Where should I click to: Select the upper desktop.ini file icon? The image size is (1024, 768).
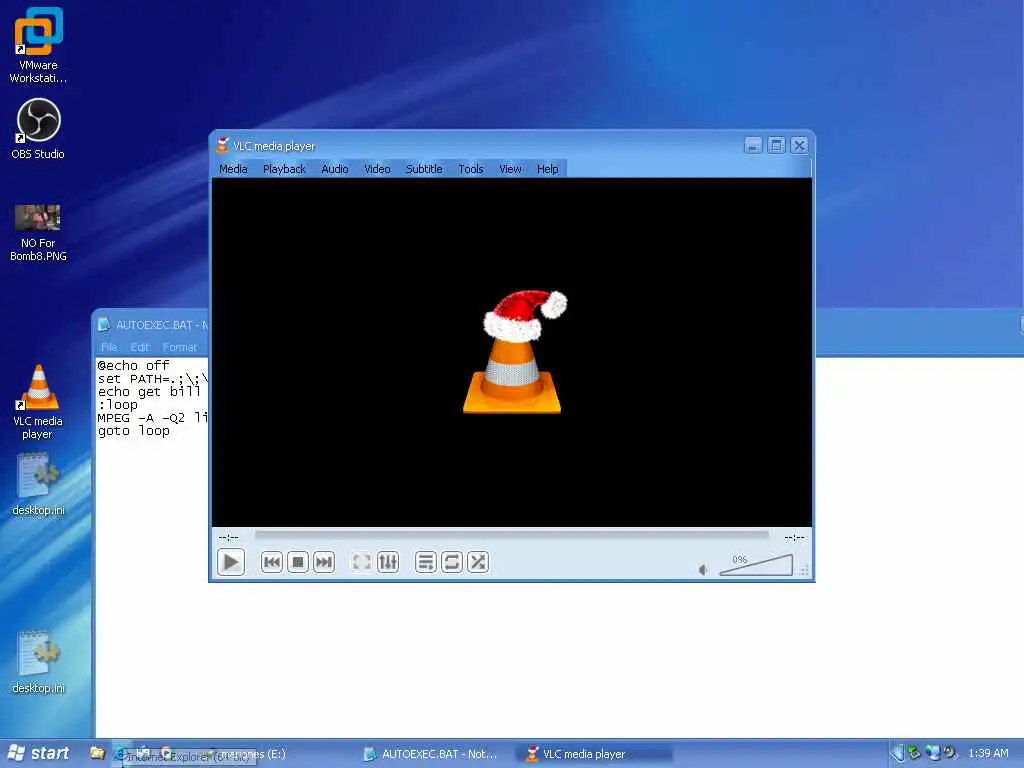point(38,485)
